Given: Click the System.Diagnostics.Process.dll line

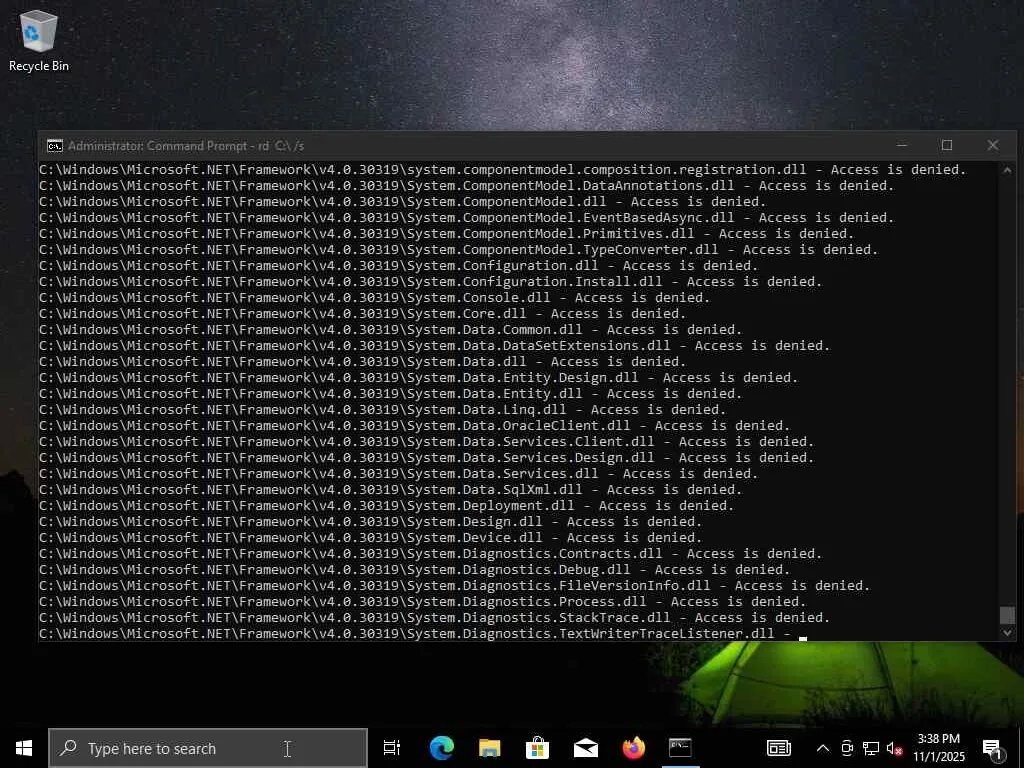Looking at the screenshot, I should (x=423, y=601).
